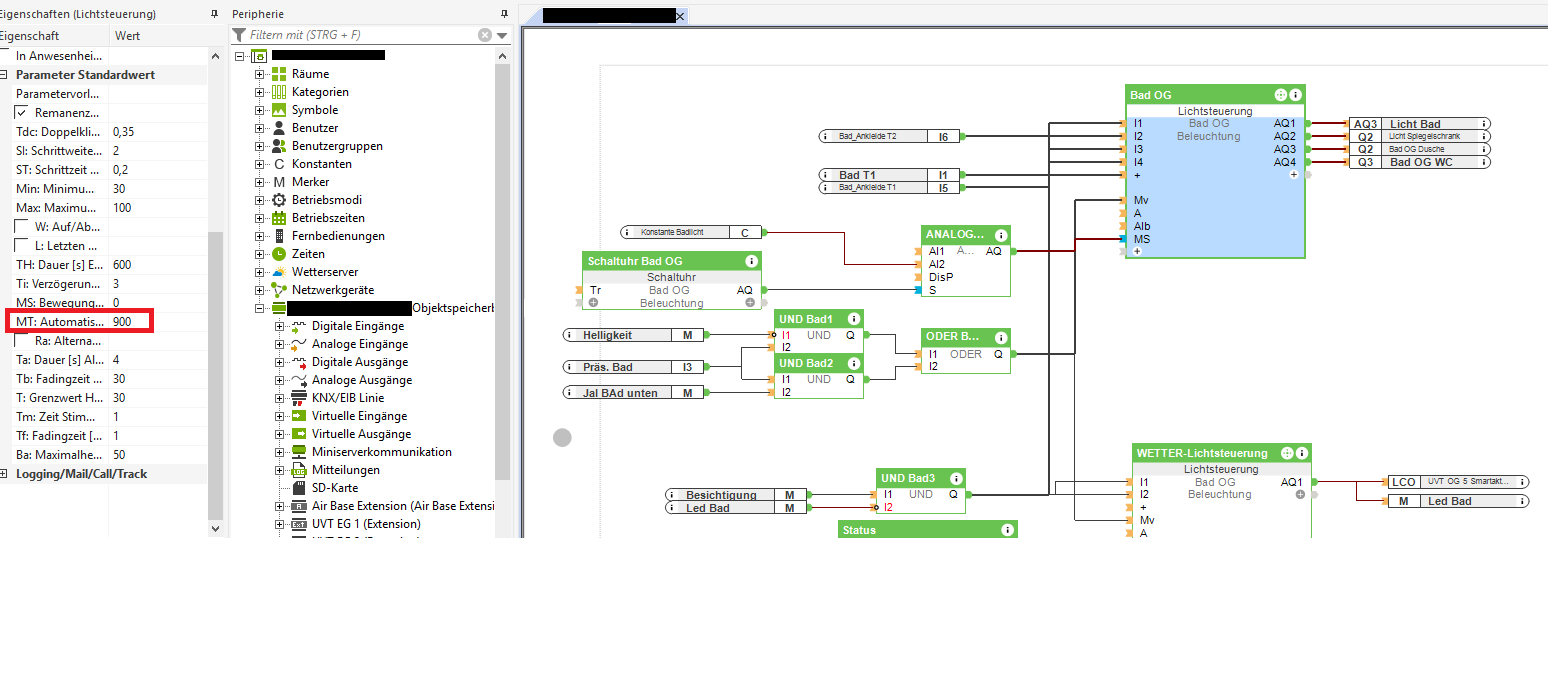Enable the W: Auf/Ab checkbox
The height and width of the screenshot is (683, 1548).
[x=21, y=226]
